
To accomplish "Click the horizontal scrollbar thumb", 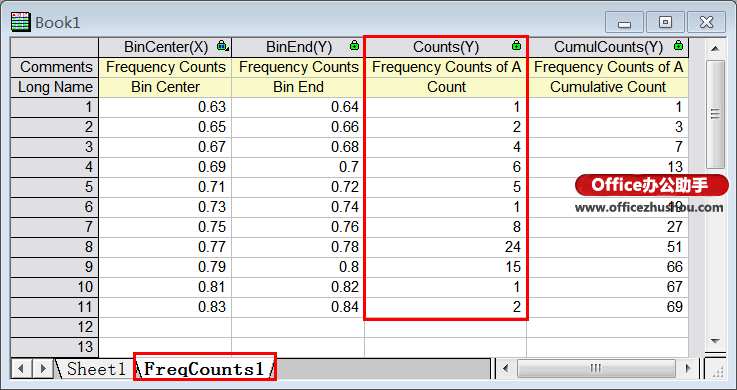I will point(596,368).
